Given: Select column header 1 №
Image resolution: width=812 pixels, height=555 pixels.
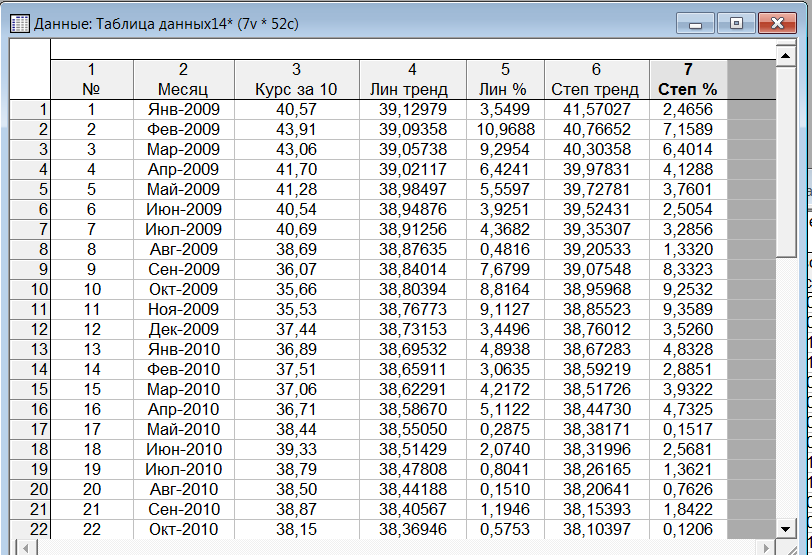Looking at the screenshot, I should point(92,79).
